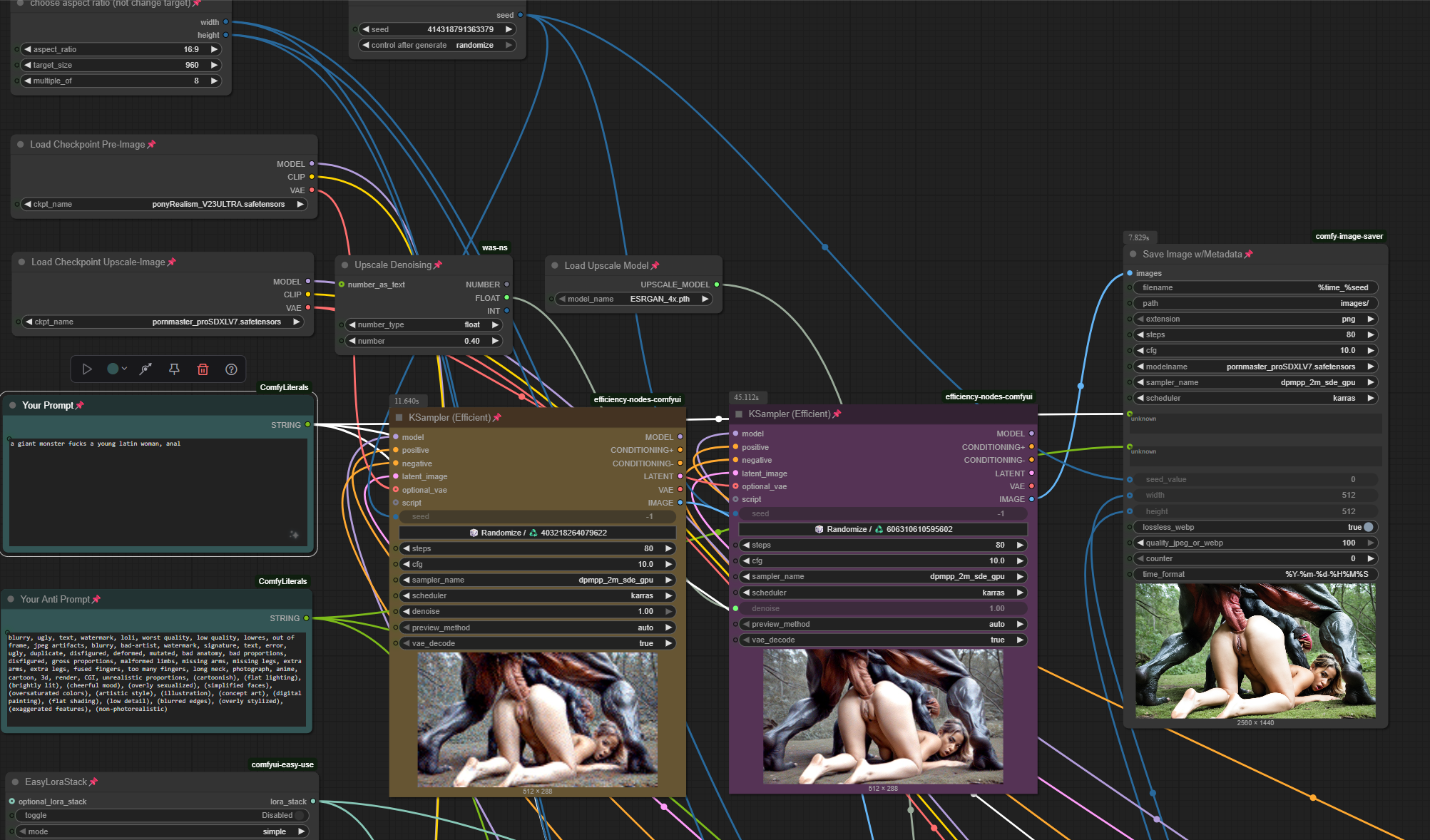1430x840 pixels.
Task: Click collapse dot on Save Image w/Metadata node
Action: (x=1133, y=254)
